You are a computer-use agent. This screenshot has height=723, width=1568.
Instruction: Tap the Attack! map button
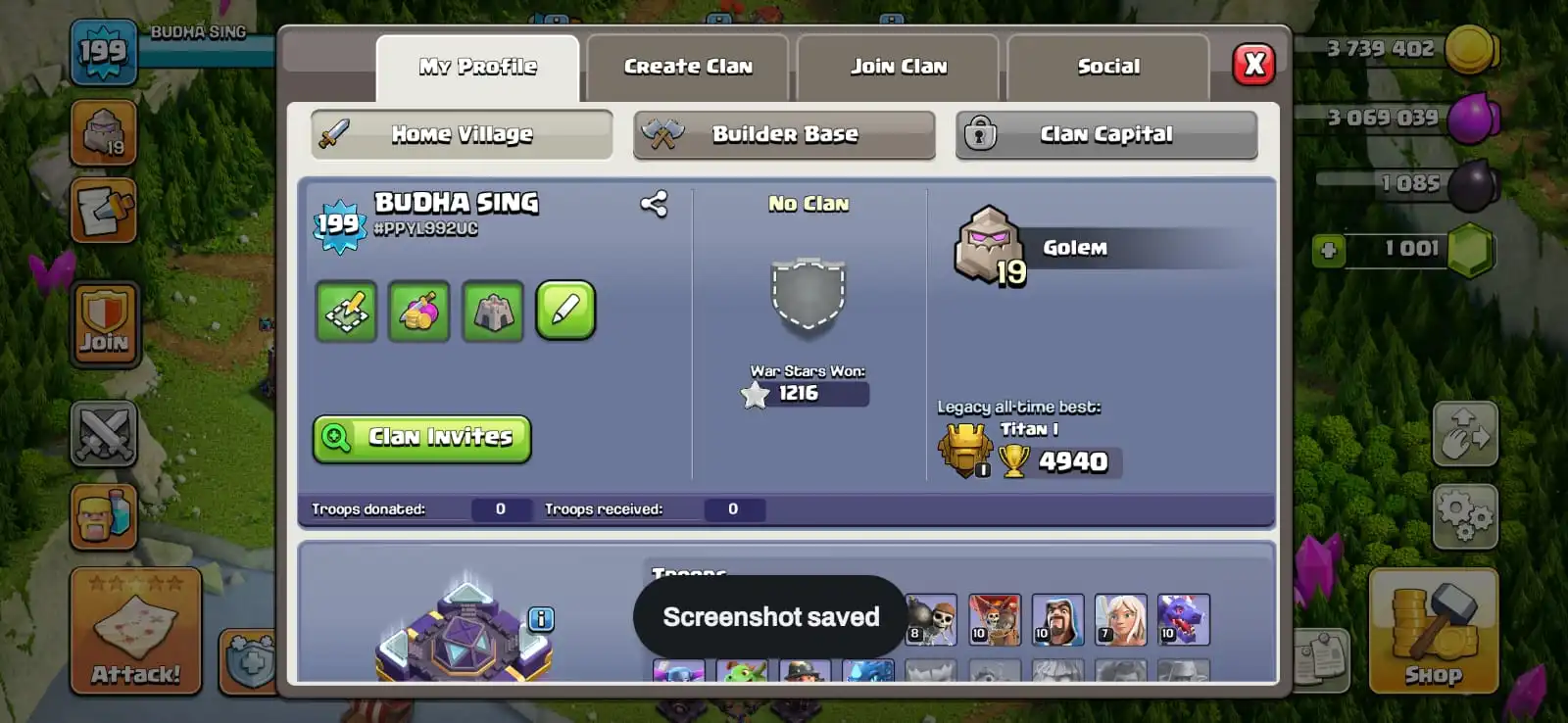pos(135,631)
